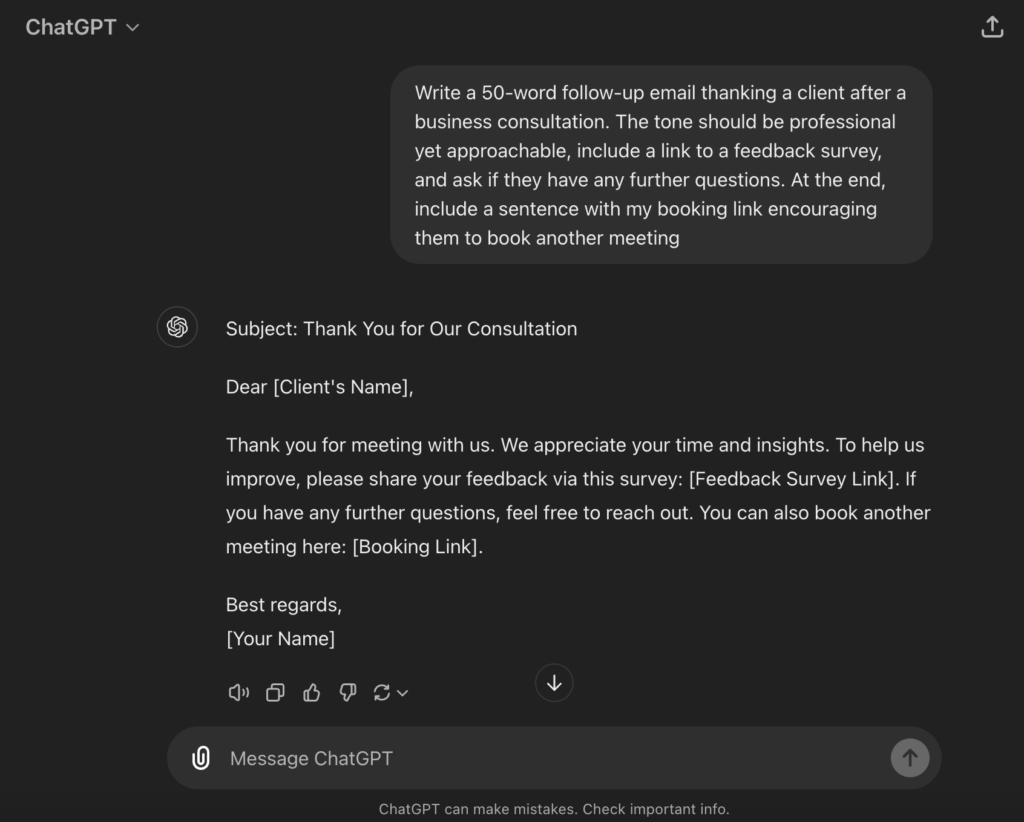The width and height of the screenshot is (1024, 822).
Task: Click the [Feedback Survey Link] placeholder text
Action: click(790, 479)
